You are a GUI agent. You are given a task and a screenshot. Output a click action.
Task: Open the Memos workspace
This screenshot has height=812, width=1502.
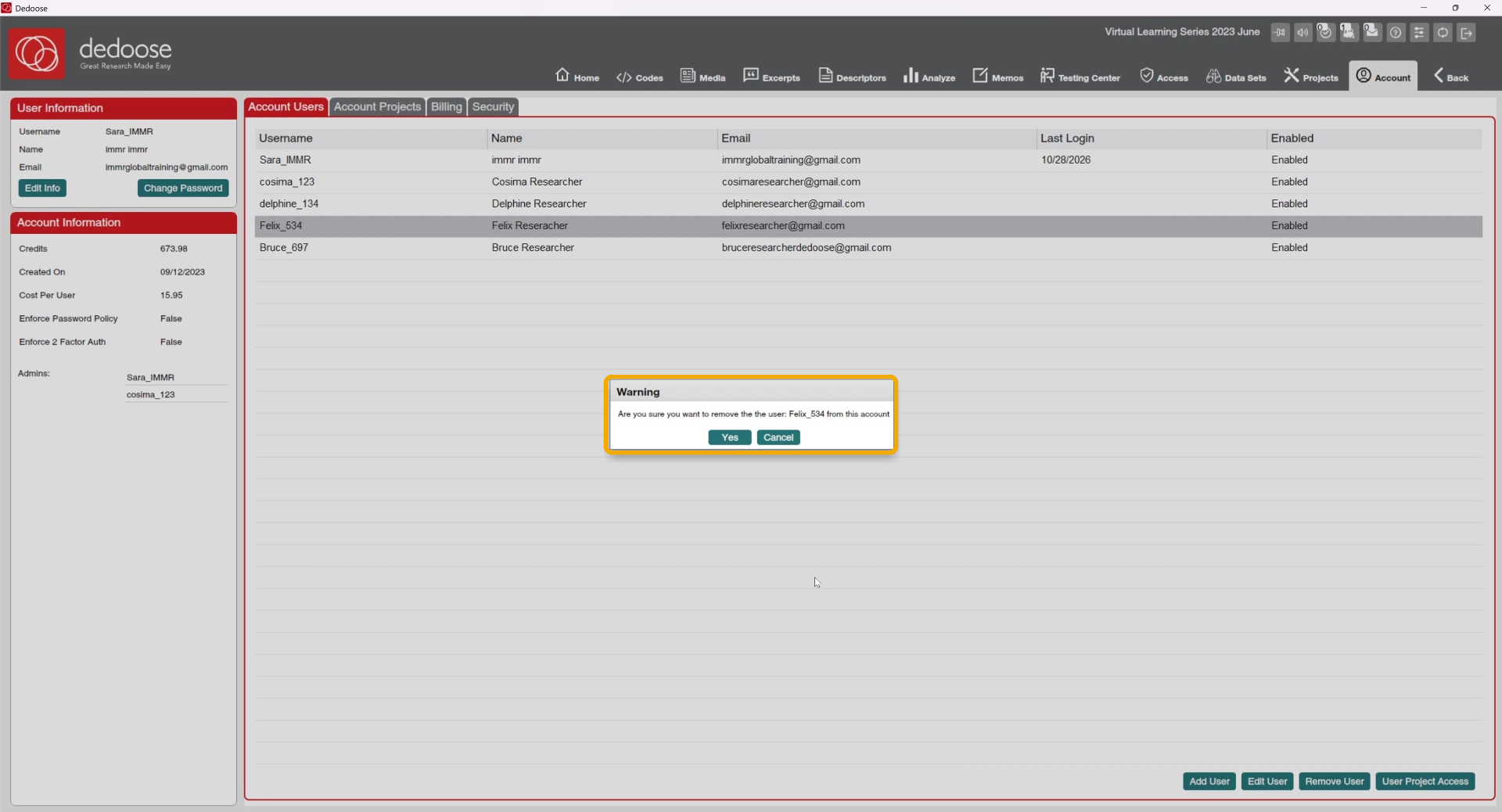tap(997, 76)
